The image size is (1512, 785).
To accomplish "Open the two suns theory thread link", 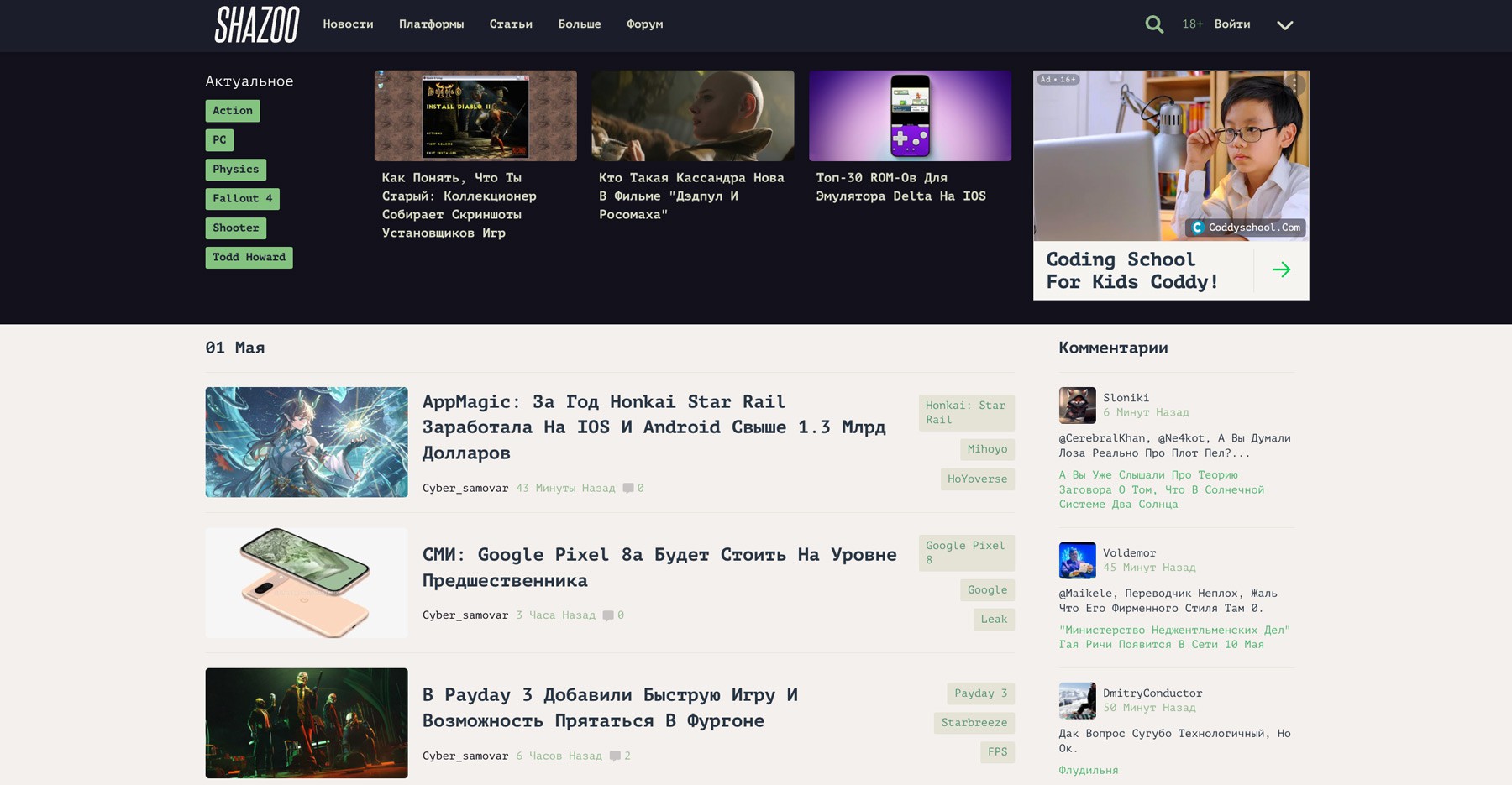I will (1161, 489).
